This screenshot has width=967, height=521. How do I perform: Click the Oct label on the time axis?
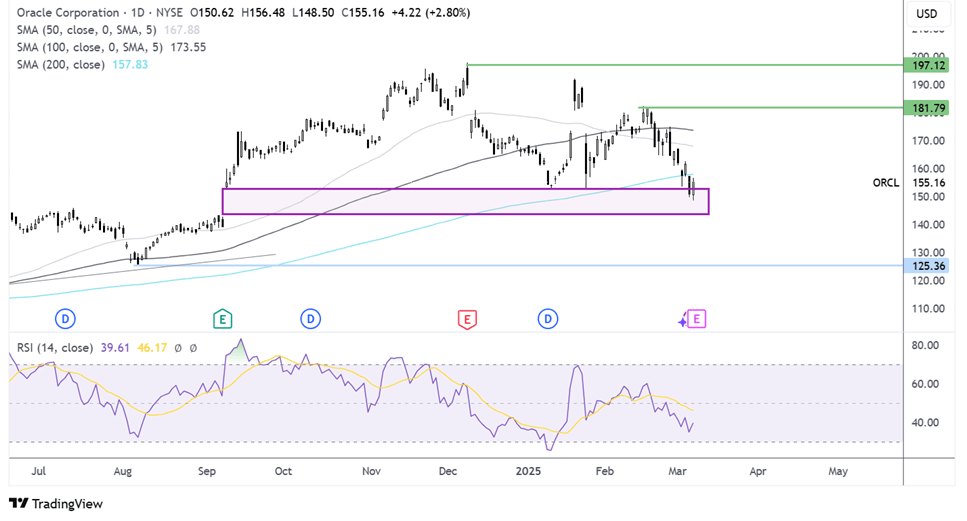point(283,471)
